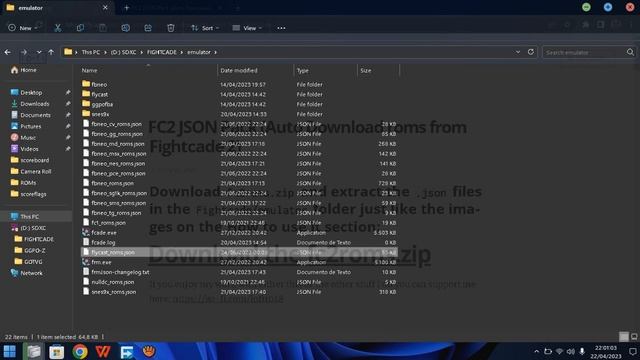This screenshot has width=640, height=360.
Task: Open the volume control in tray
Action: pos(571,351)
